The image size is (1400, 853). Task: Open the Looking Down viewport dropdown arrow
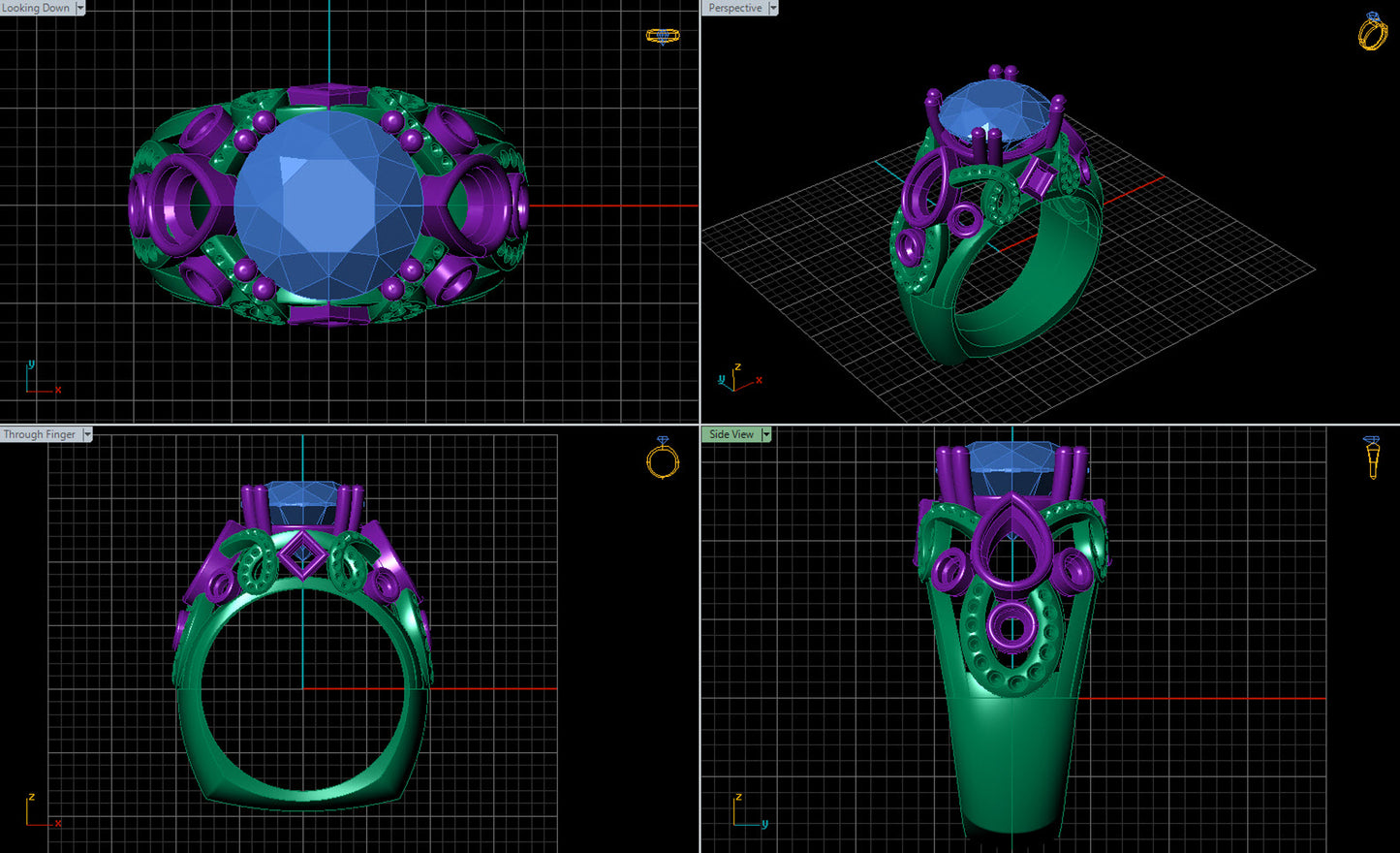pos(80,8)
